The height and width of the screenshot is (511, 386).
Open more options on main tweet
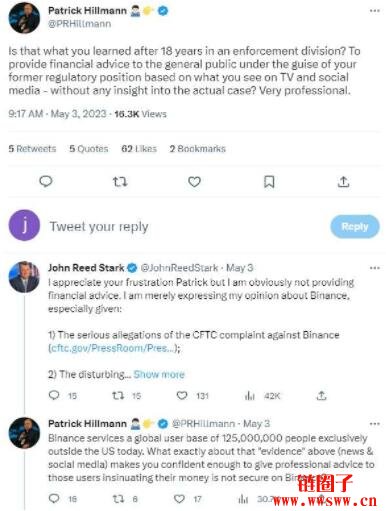point(375,11)
